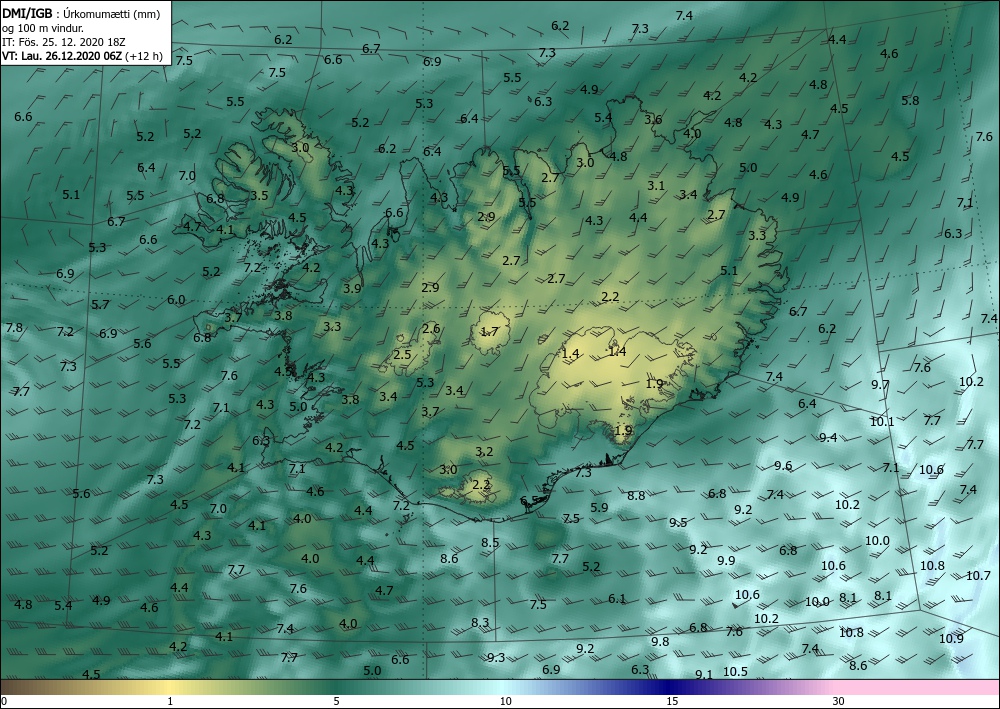Click the '30' tick label on the color scale
This screenshot has height=709, width=1000.
tap(839, 701)
